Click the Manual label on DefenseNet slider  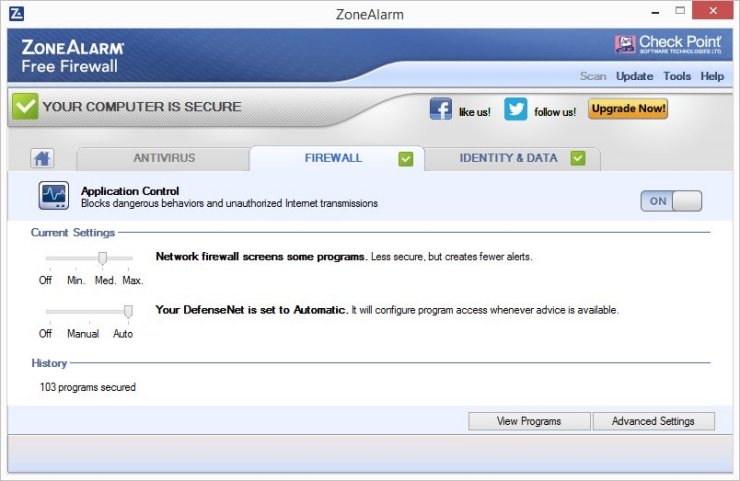coord(83,334)
